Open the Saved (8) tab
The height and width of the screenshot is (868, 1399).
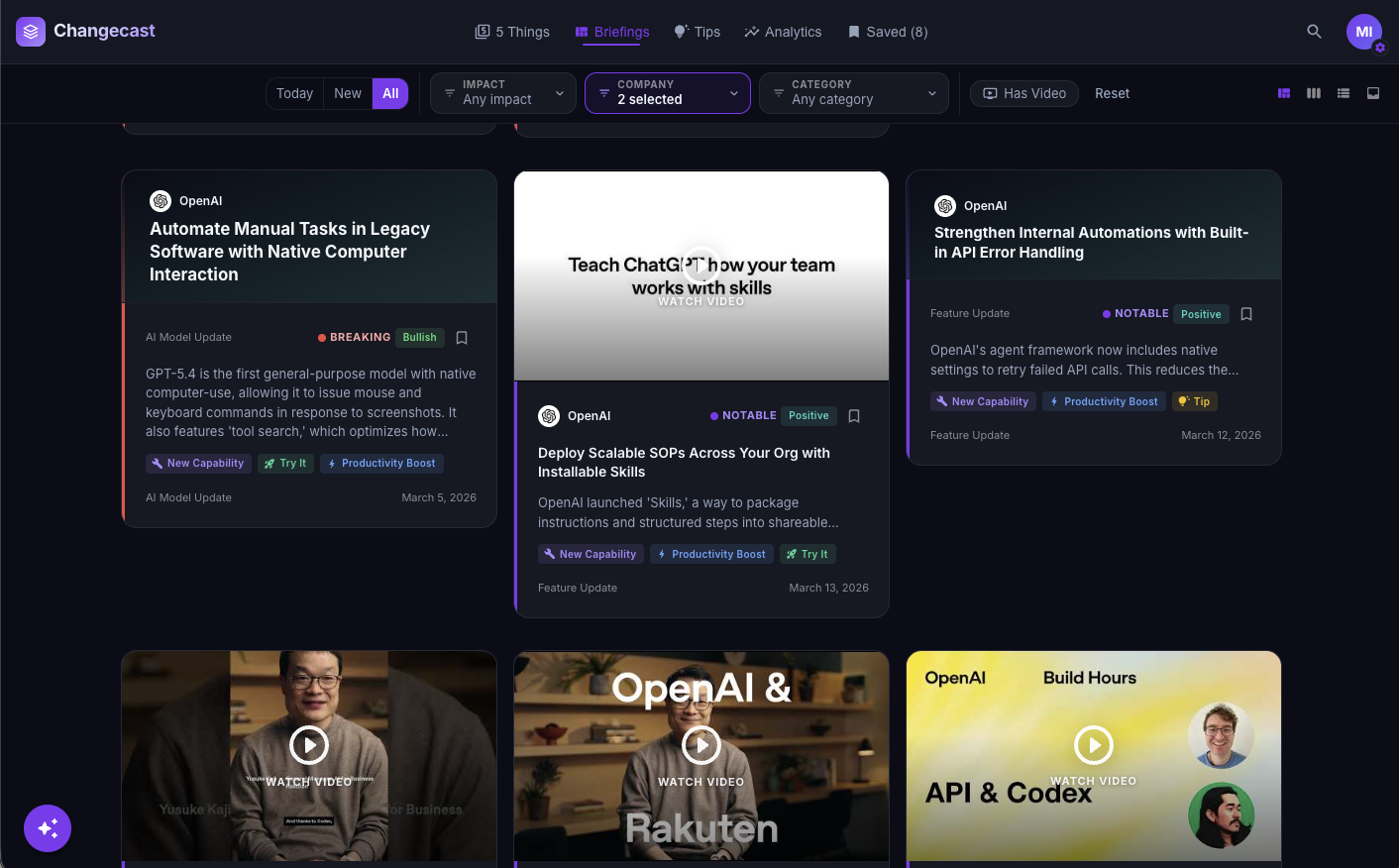point(887,32)
